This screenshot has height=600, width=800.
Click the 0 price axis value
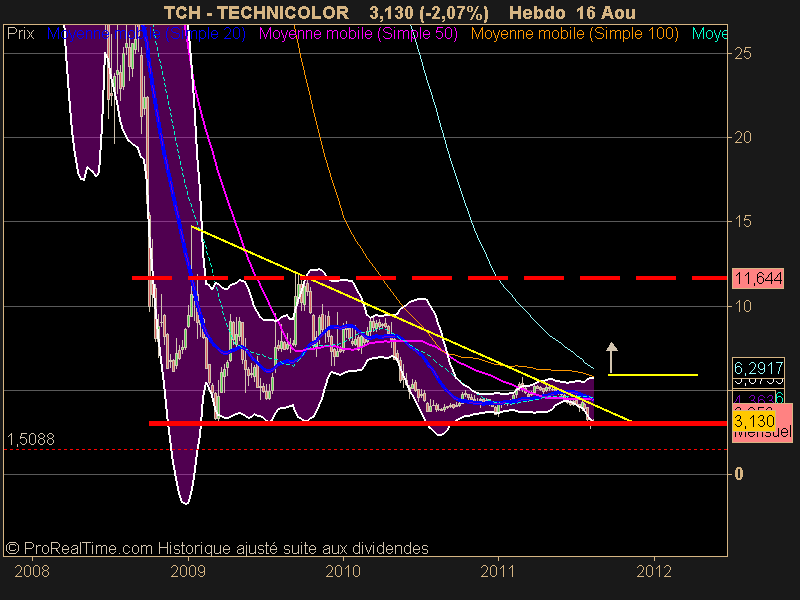tap(738, 474)
